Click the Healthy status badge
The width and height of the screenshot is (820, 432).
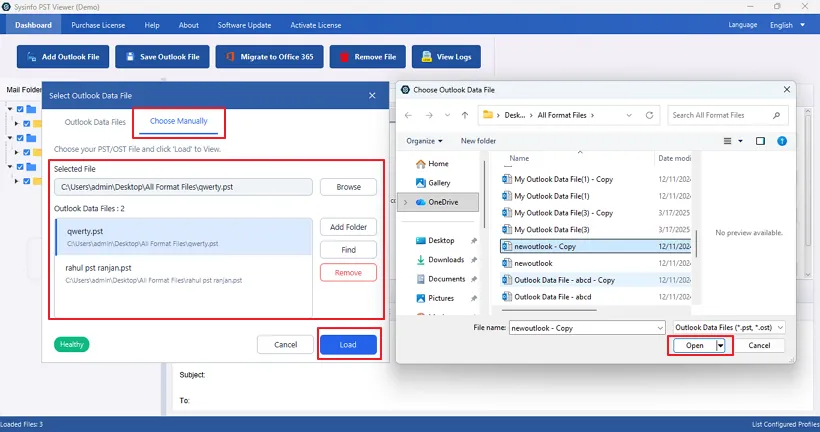(72, 344)
